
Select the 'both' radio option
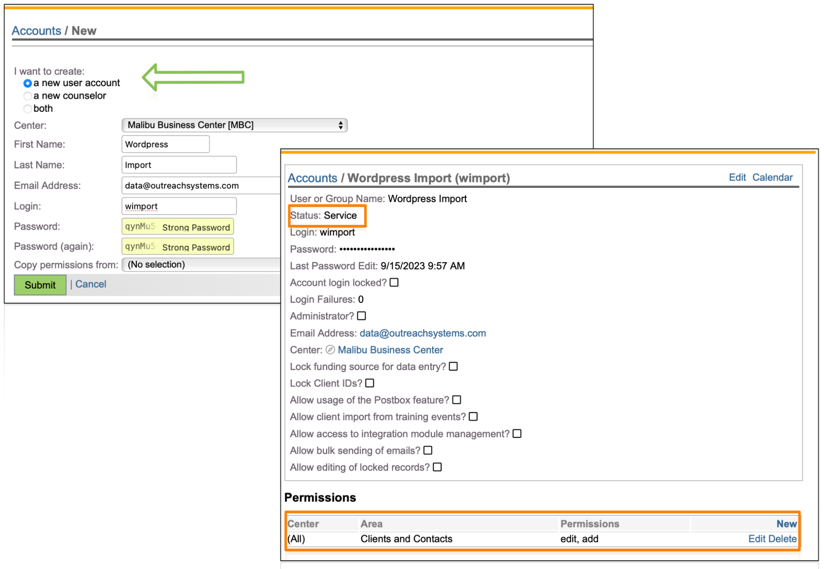(28, 109)
